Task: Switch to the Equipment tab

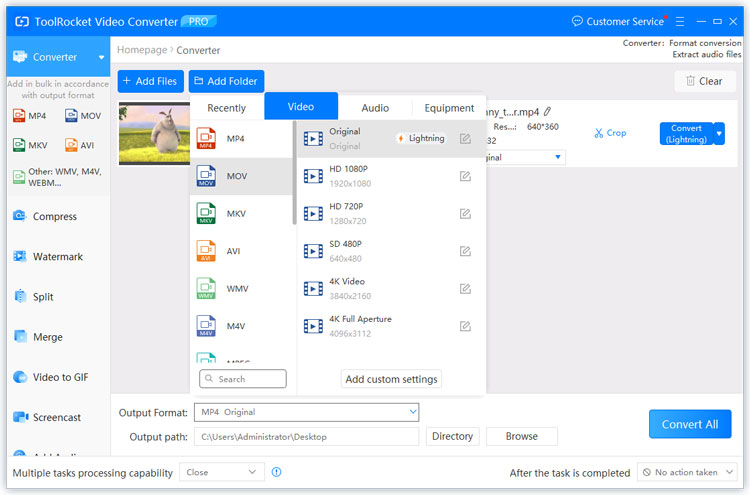Action: (449, 108)
